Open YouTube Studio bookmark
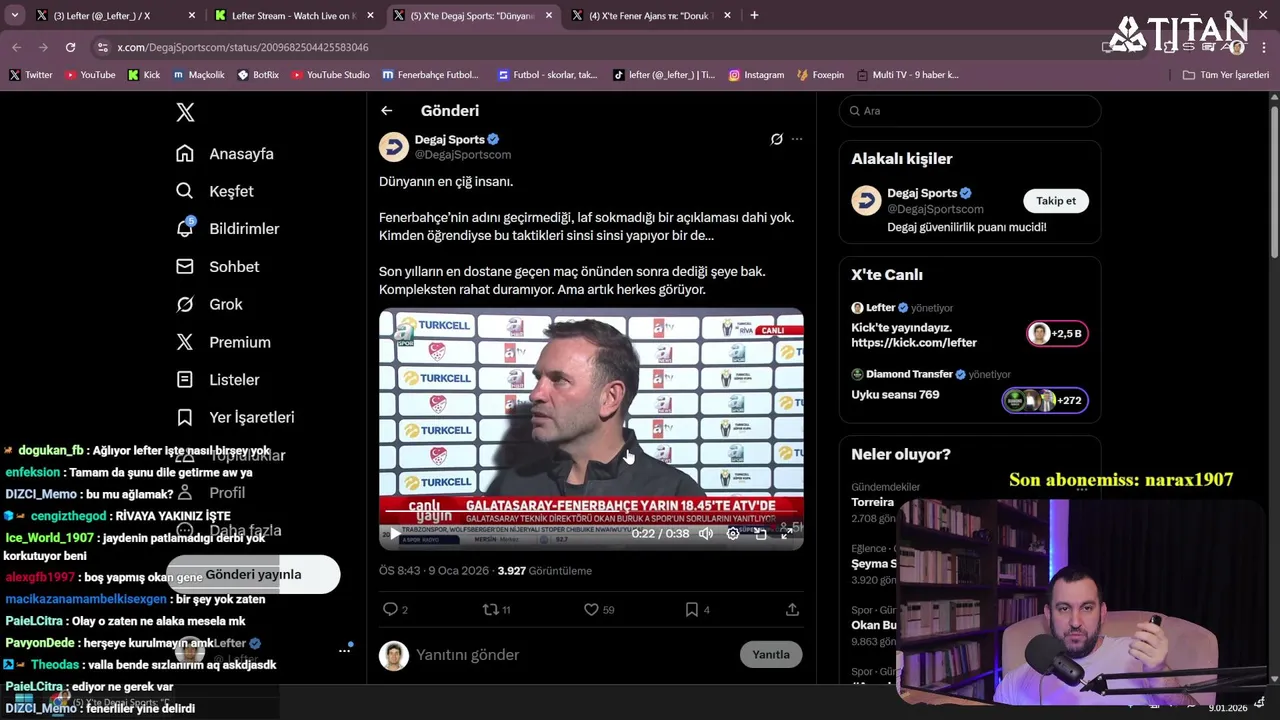The width and height of the screenshot is (1280, 720). click(x=331, y=75)
